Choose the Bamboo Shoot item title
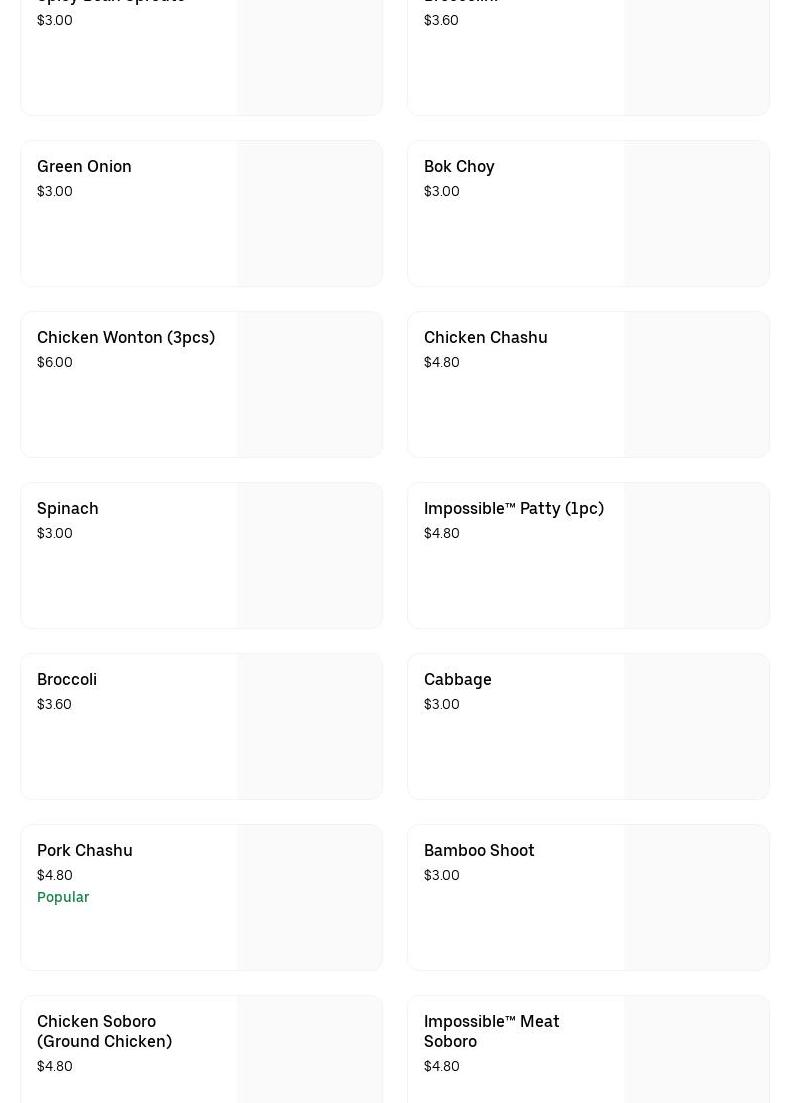Image resolution: width=804 pixels, height=1103 pixels. (479, 850)
